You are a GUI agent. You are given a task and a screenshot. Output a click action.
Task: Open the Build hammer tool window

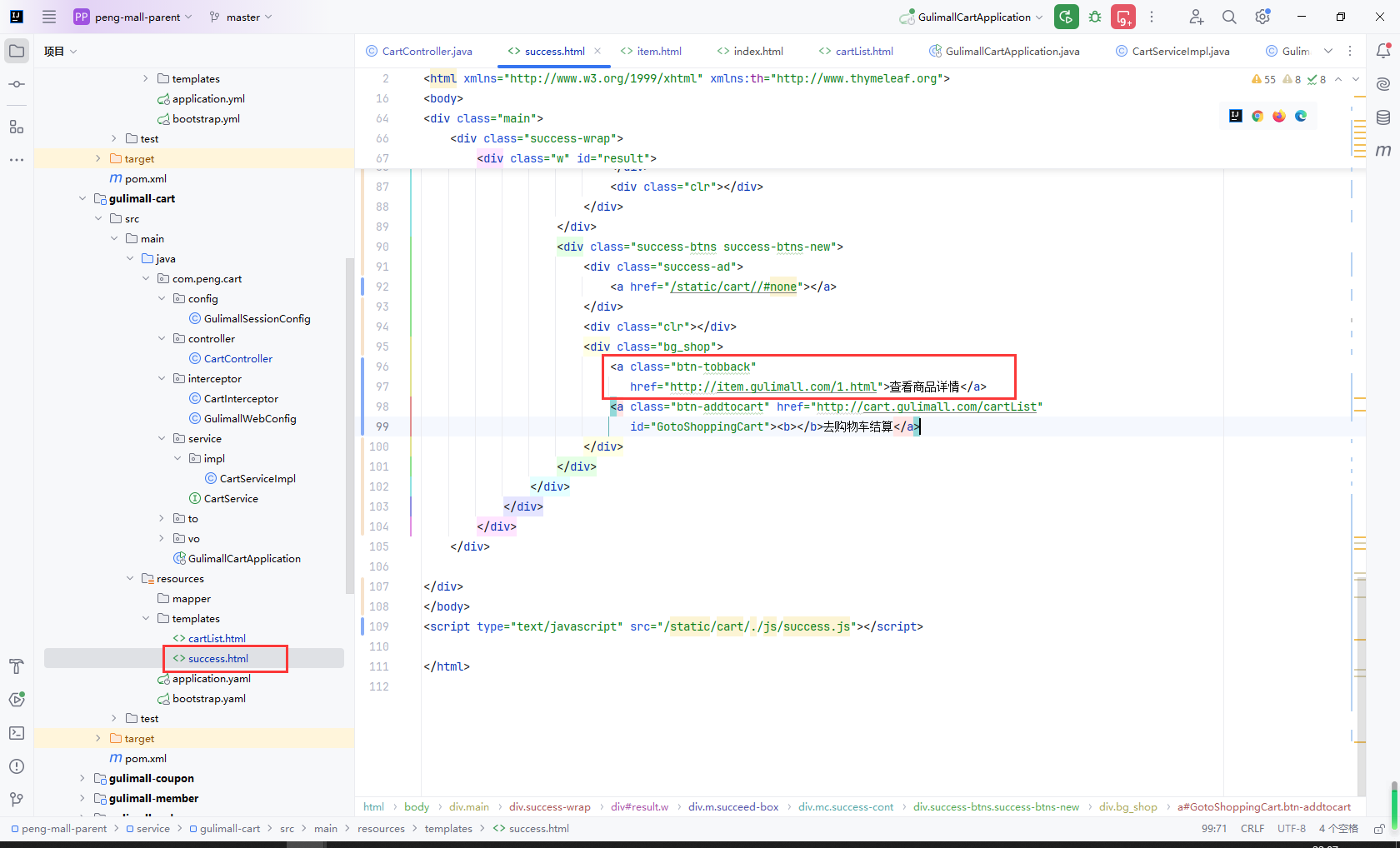pos(17,666)
